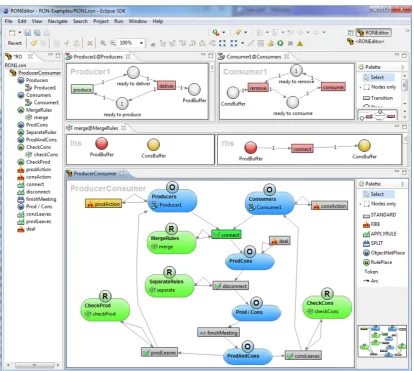
Task: Click the delete X toolbar icon
Action: (90, 43)
